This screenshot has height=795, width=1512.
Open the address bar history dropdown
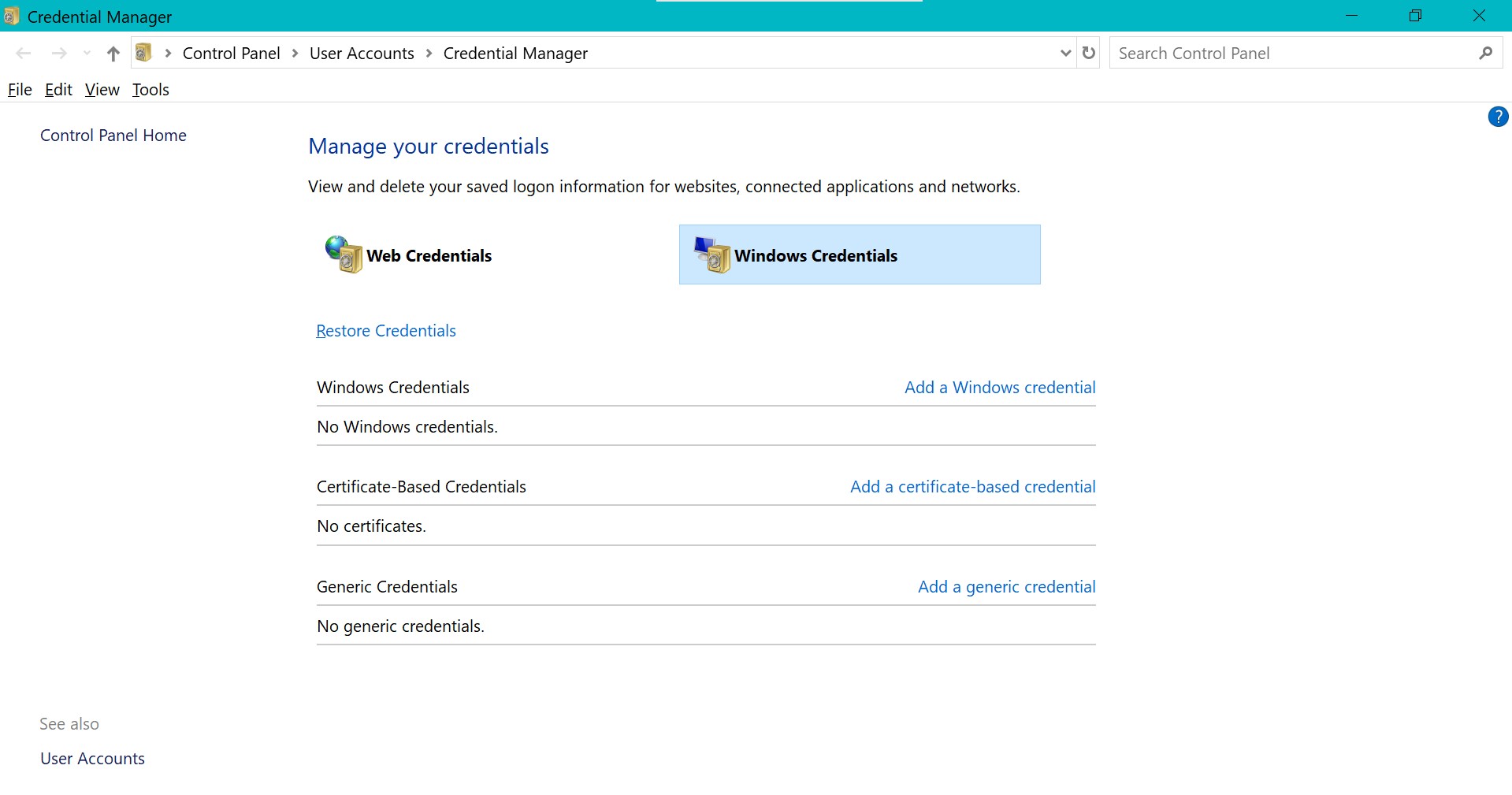(x=1065, y=53)
